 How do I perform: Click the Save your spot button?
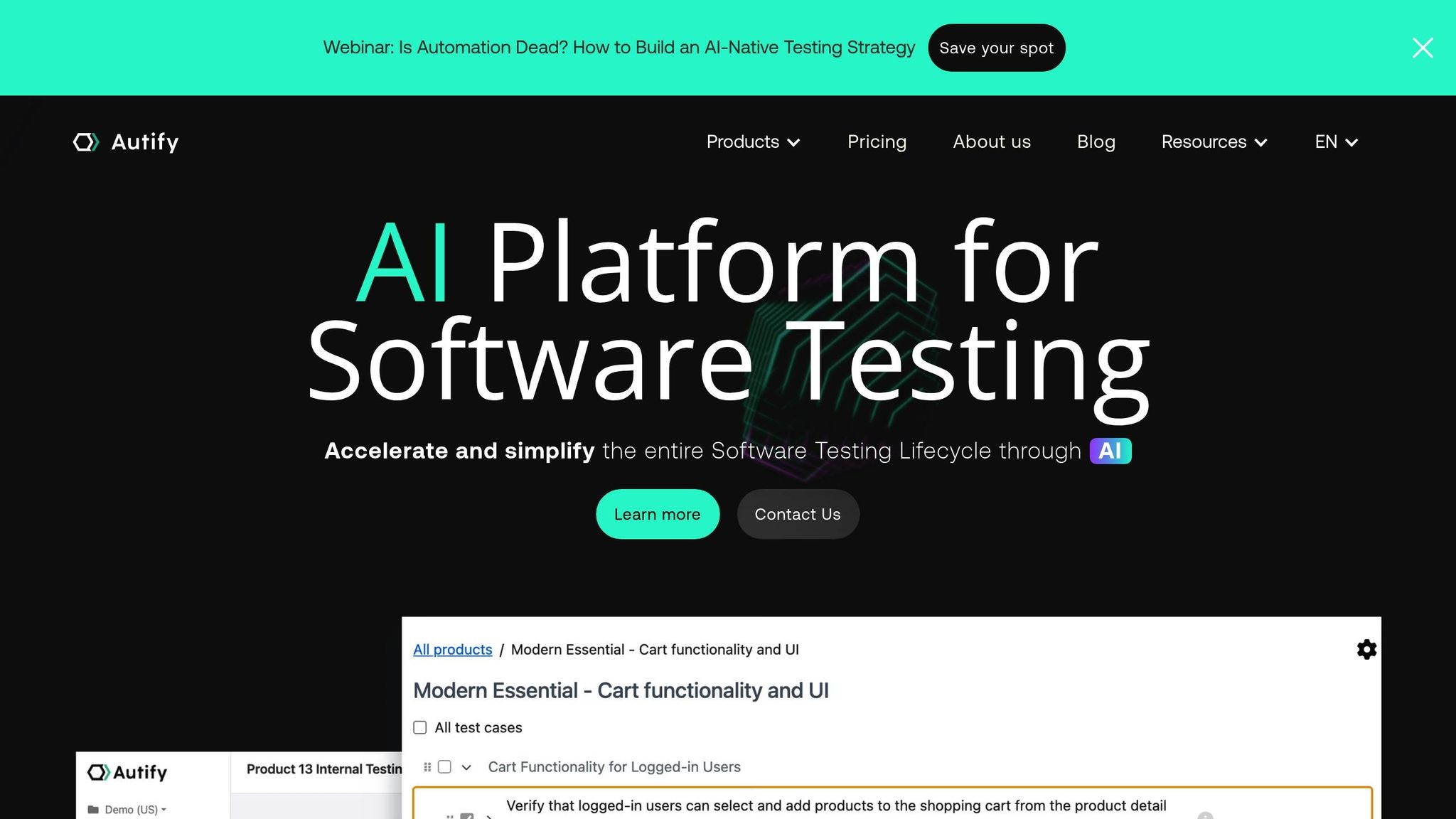996,48
